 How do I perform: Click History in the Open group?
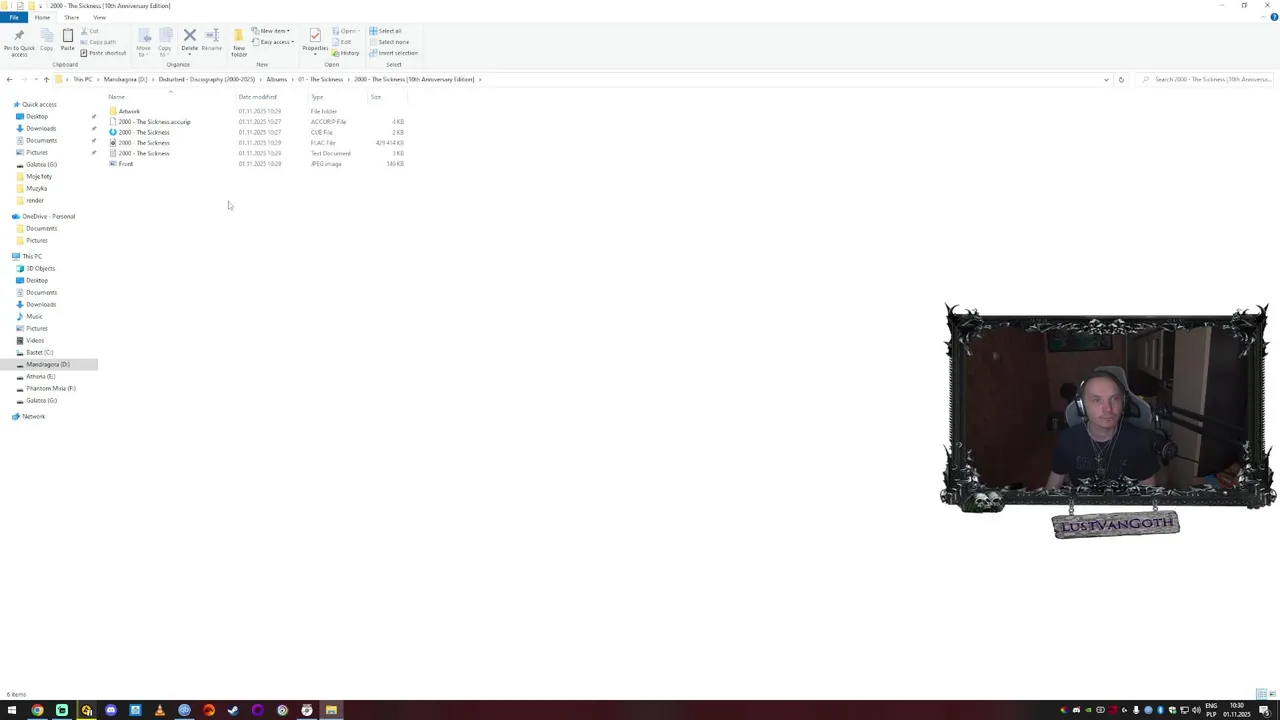click(x=347, y=53)
